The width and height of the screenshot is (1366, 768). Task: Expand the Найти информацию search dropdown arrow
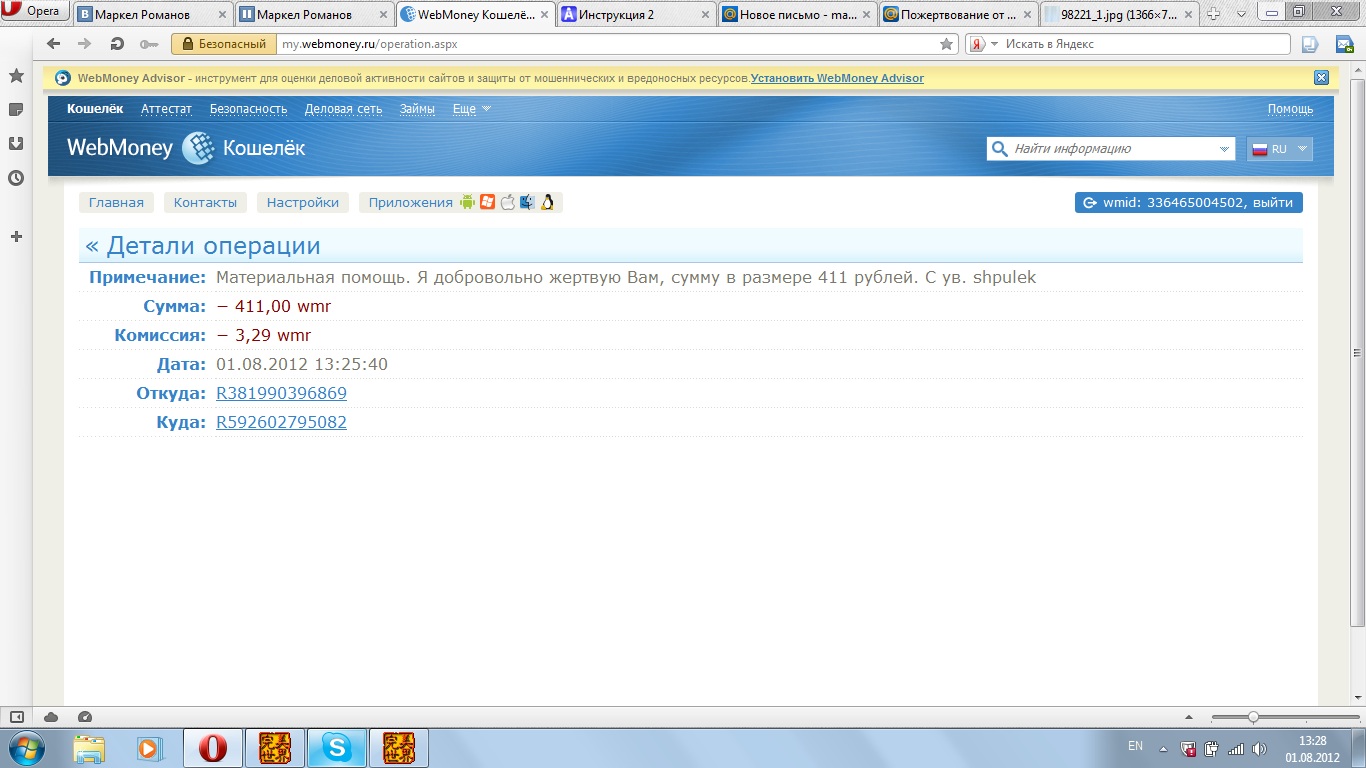pyautogui.click(x=1225, y=149)
